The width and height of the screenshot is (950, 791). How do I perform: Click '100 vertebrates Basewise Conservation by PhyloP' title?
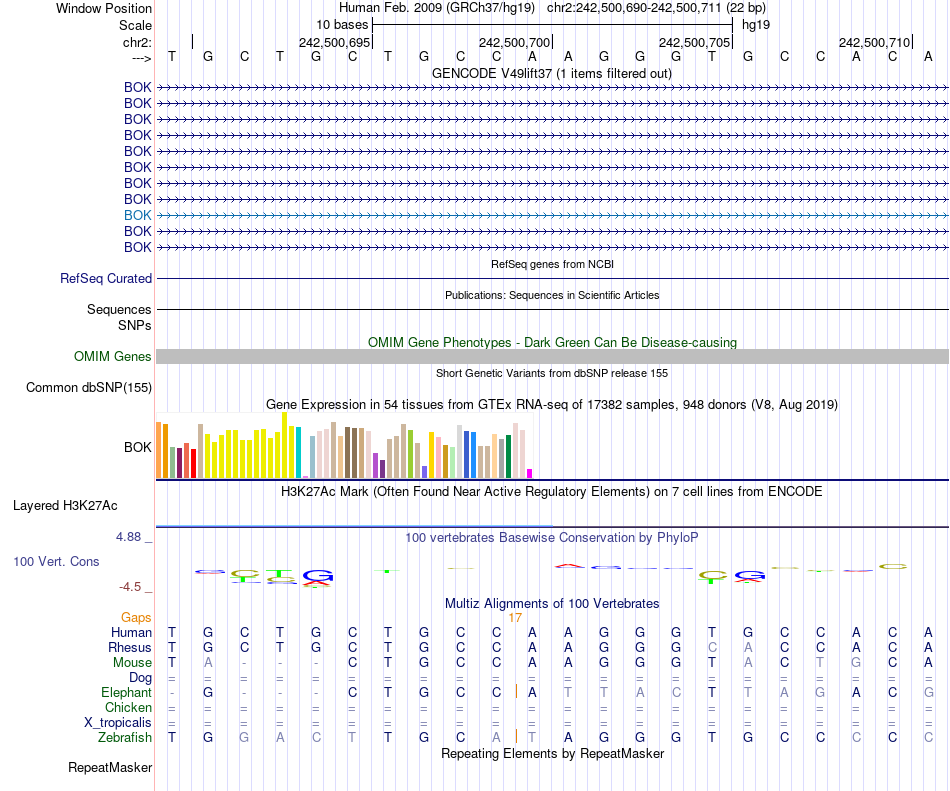551,537
